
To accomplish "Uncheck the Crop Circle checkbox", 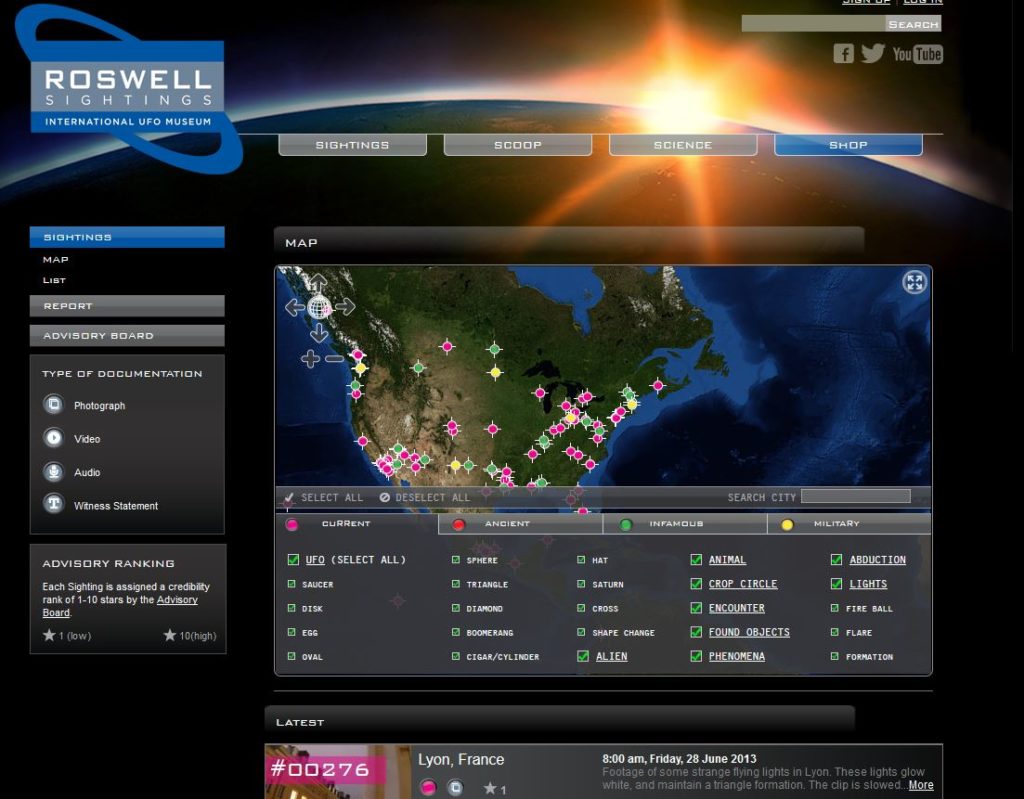I will coord(696,584).
